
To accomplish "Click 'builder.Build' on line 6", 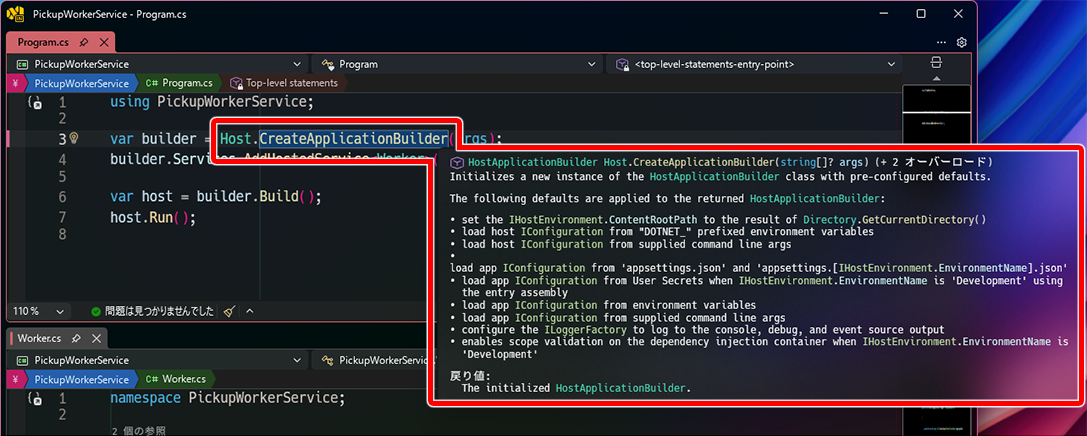I will pos(247,196).
